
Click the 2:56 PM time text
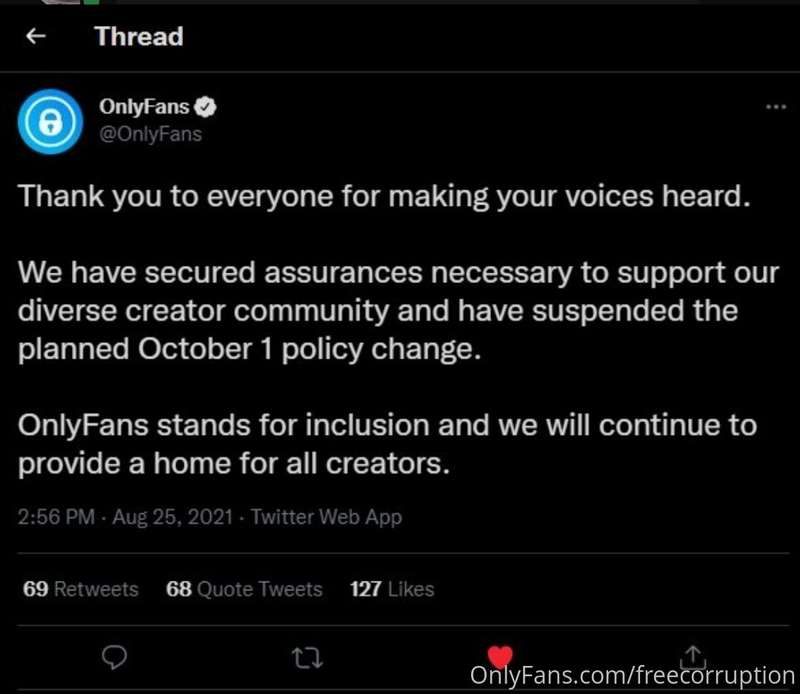(56, 517)
